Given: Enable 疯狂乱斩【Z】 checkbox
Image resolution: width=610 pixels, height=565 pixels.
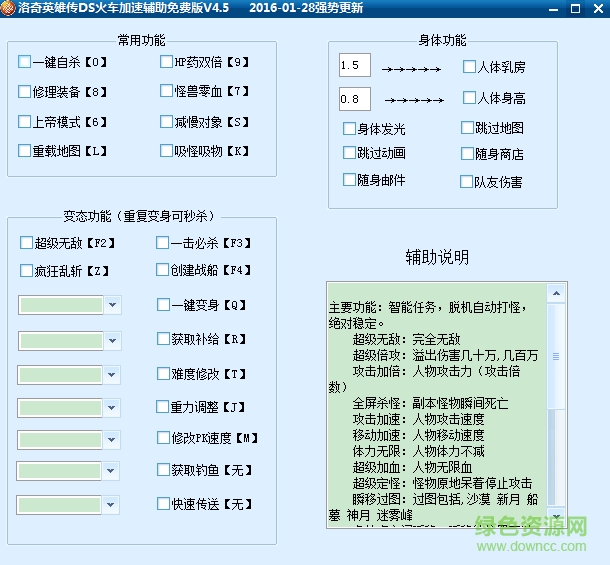Looking at the screenshot, I should pos(26,270).
